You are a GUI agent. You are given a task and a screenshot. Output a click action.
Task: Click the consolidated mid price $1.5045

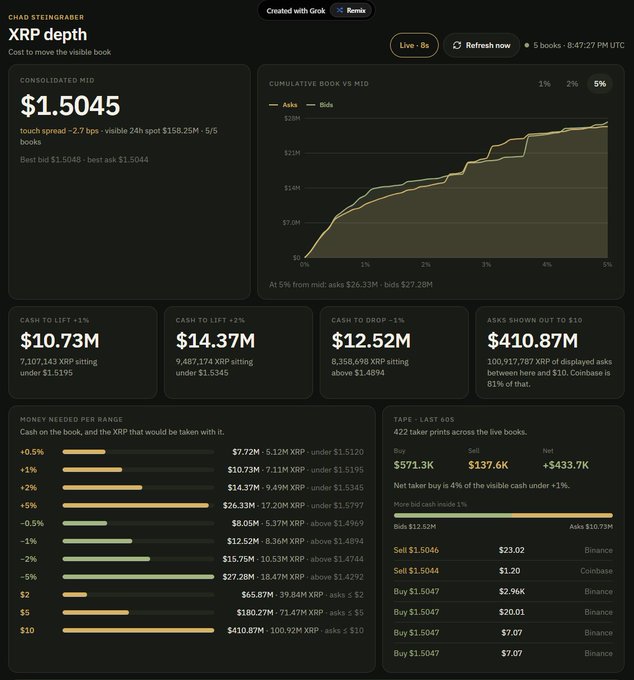70,105
